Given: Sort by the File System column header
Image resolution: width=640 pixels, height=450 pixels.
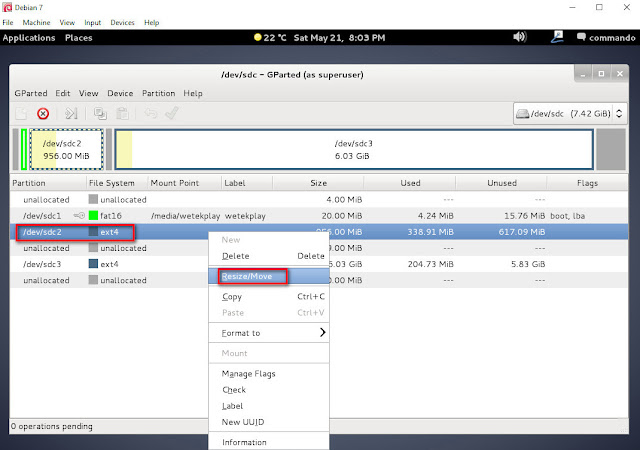Looking at the screenshot, I should [x=117, y=183].
